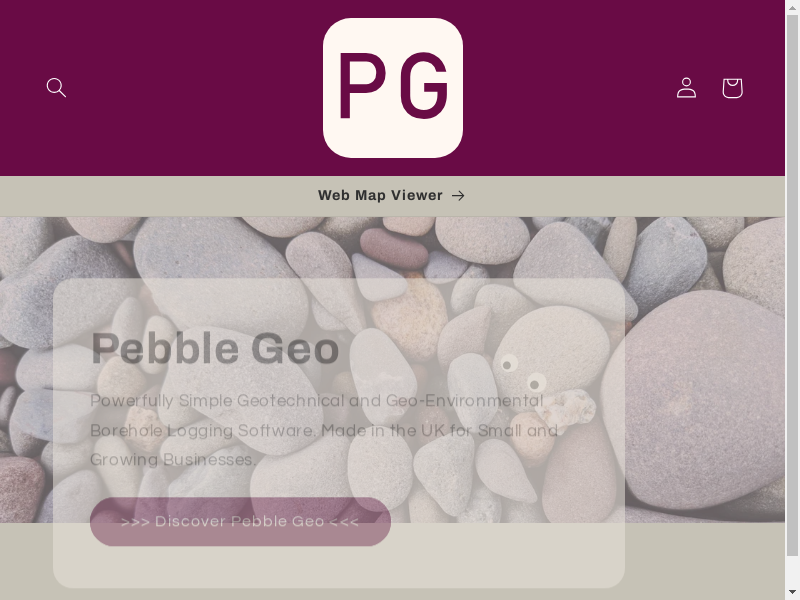
Task: Click the reddish-brown pebble atop the banner
Action: [x=394, y=248]
